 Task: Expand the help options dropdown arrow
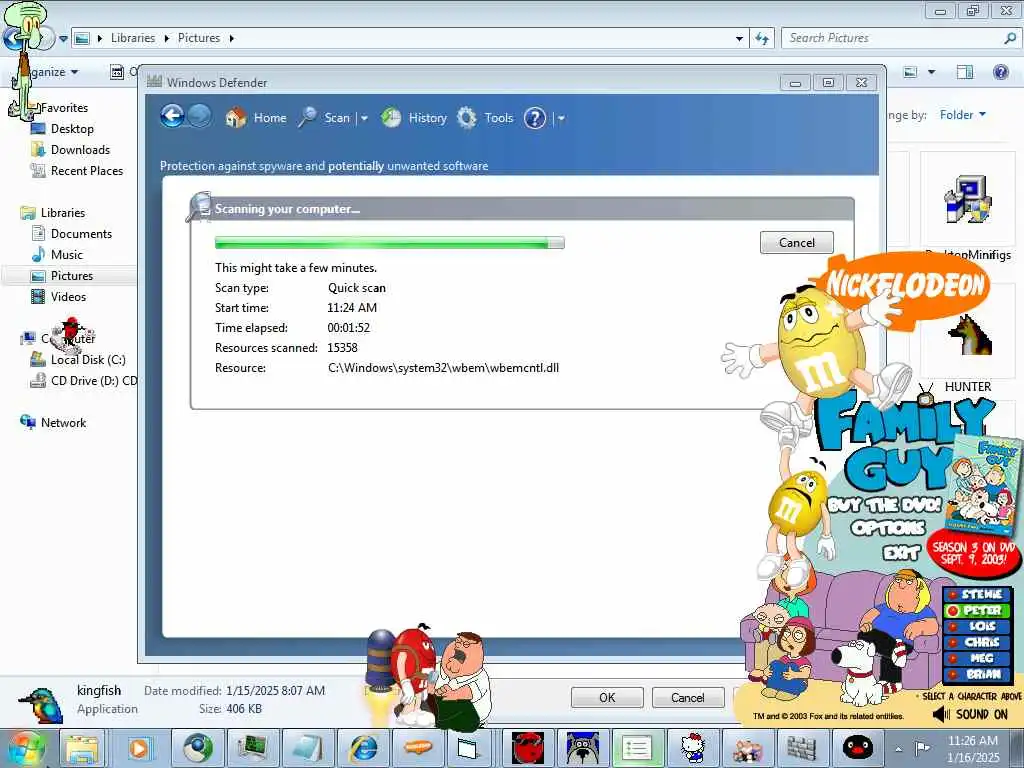pyautogui.click(x=561, y=119)
